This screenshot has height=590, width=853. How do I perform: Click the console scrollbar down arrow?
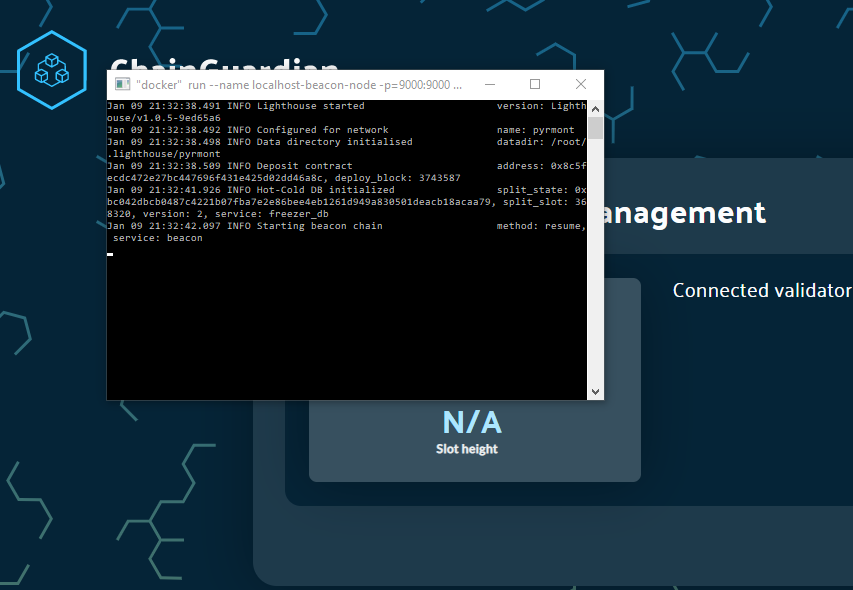coord(595,392)
